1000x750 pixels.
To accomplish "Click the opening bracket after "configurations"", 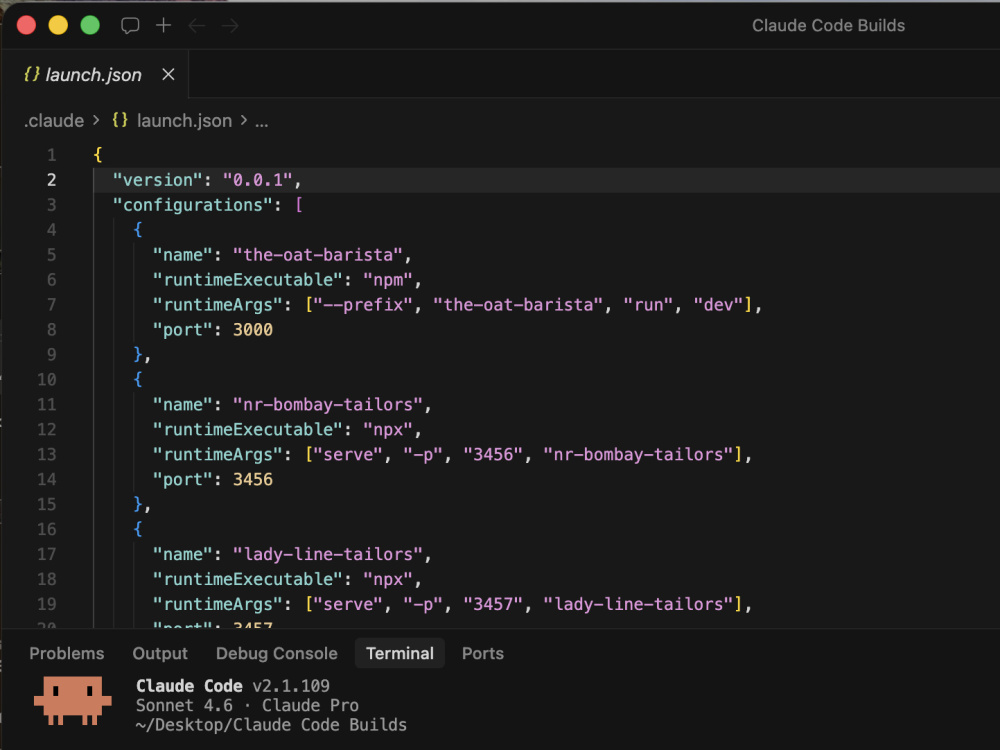I will tap(298, 205).
